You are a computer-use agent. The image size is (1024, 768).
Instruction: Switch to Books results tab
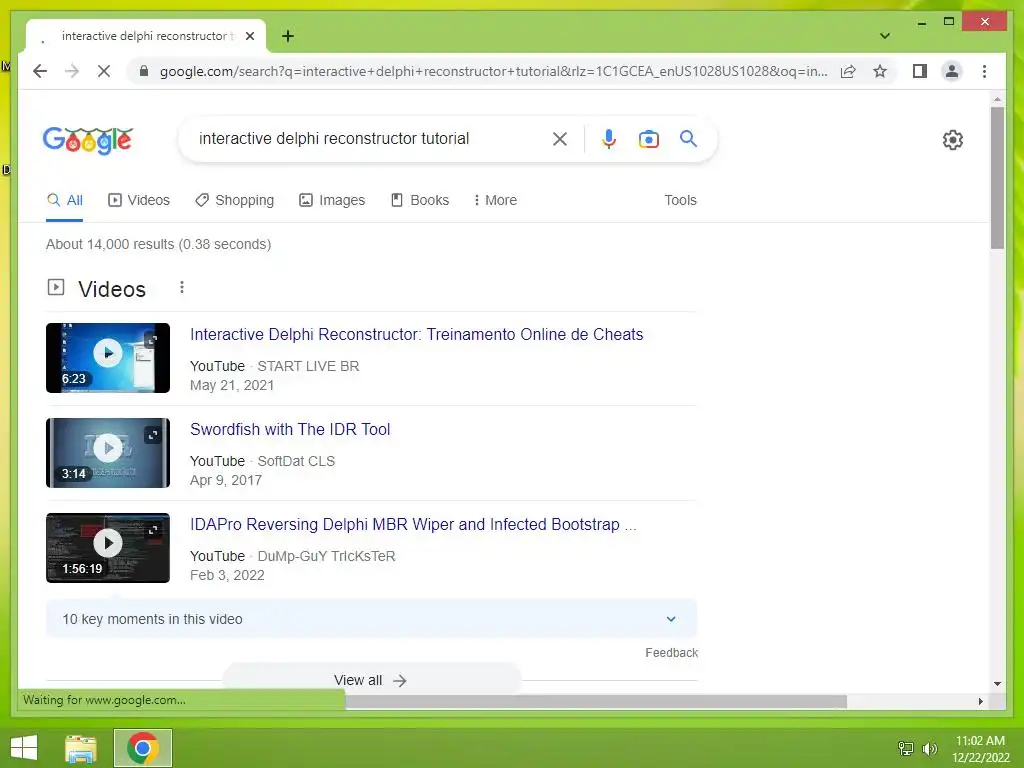coord(419,200)
